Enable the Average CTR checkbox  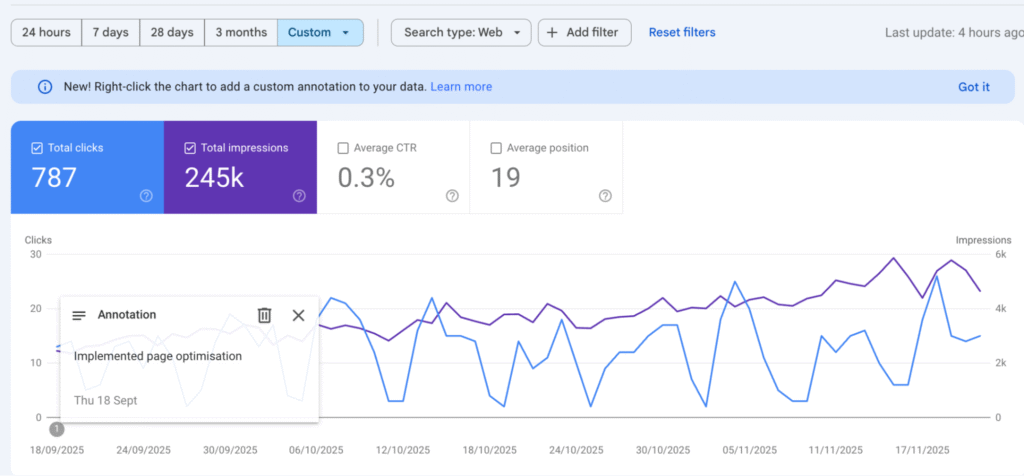tap(343, 148)
